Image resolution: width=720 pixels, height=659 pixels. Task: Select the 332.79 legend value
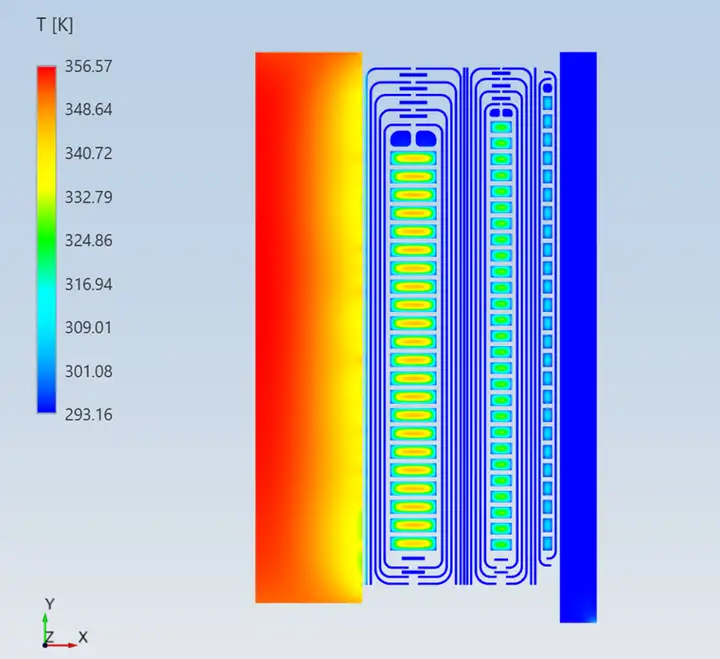tap(88, 197)
